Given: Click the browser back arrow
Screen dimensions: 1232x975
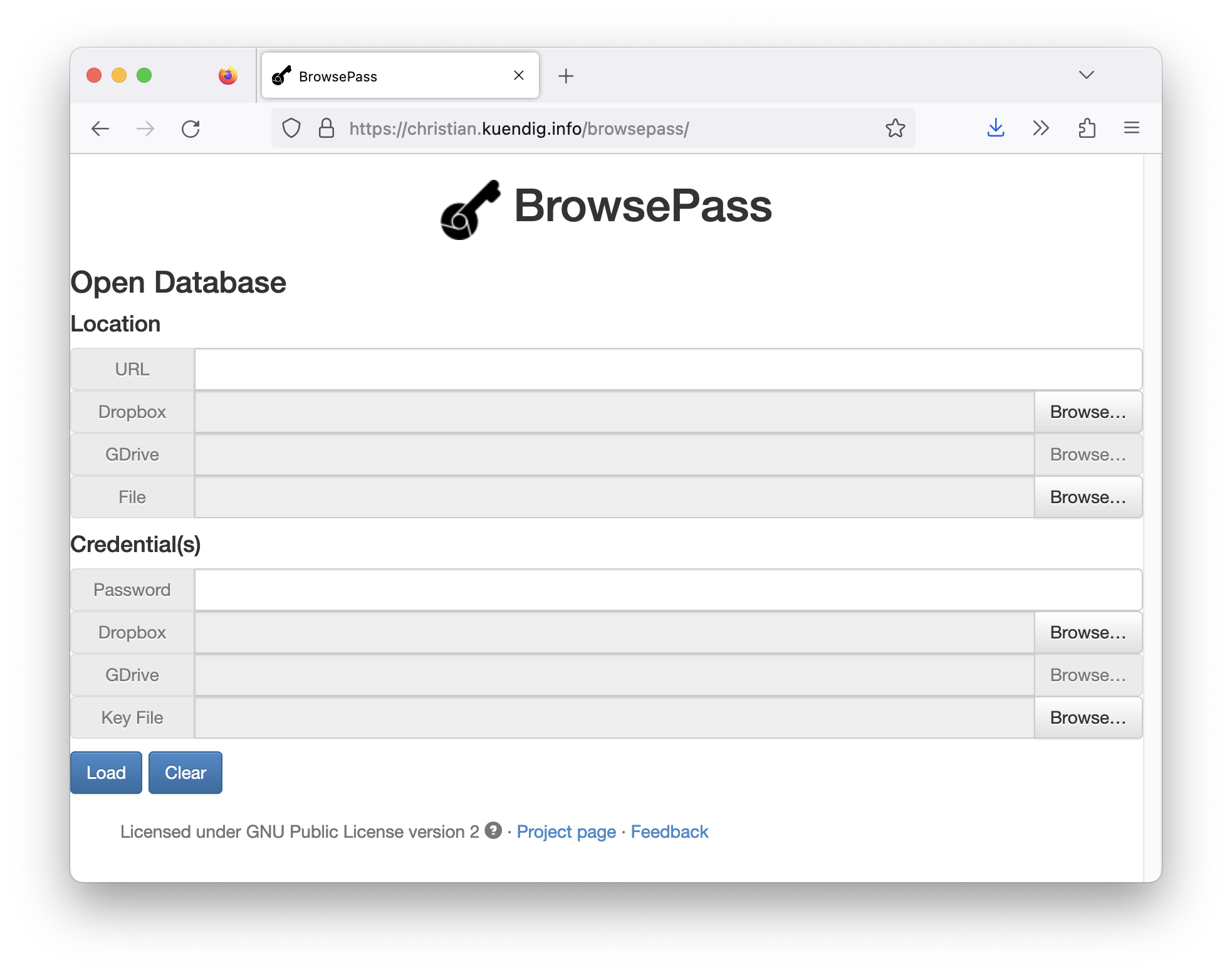Looking at the screenshot, I should click(x=100, y=128).
